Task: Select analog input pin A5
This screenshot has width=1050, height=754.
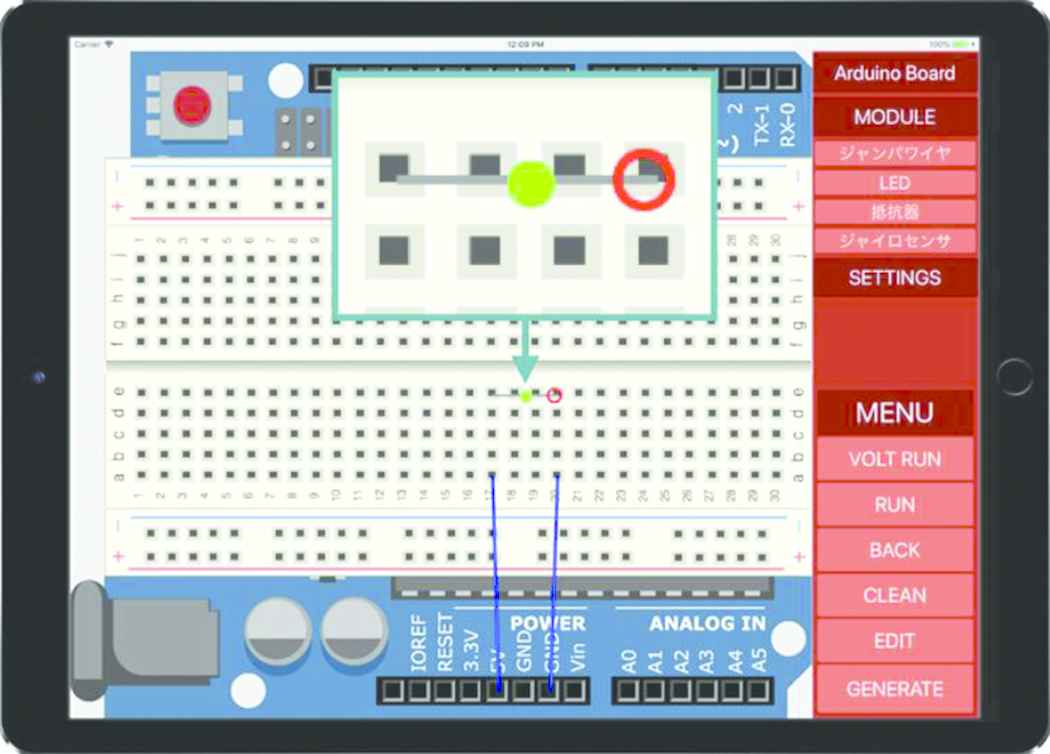Action: click(x=758, y=690)
